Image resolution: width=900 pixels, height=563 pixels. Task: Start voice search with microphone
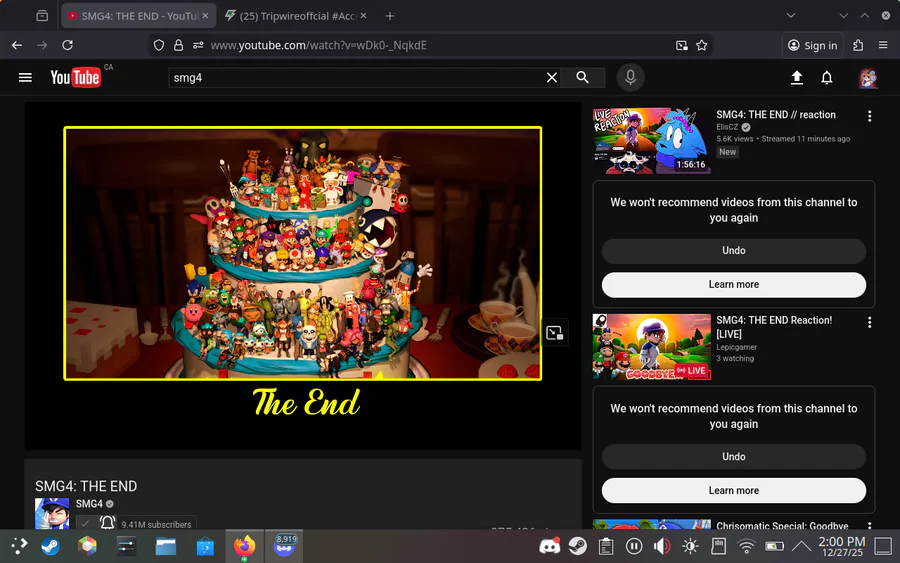pyautogui.click(x=630, y=77)
